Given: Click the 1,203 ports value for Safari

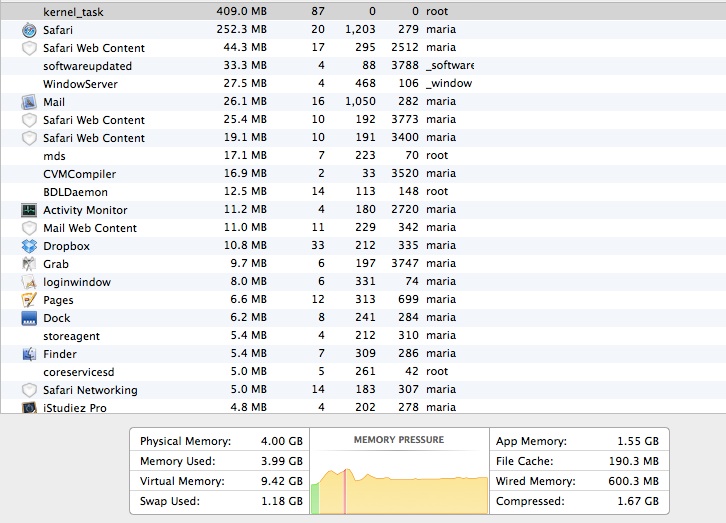Looking at the screenshot, I should pyautogui.click(x=360, y=29).
